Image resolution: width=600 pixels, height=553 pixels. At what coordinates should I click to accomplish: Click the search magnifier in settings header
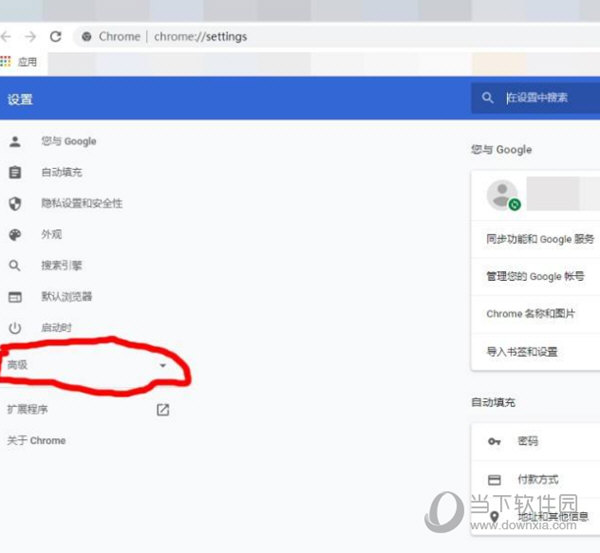[x=487, y=98]
